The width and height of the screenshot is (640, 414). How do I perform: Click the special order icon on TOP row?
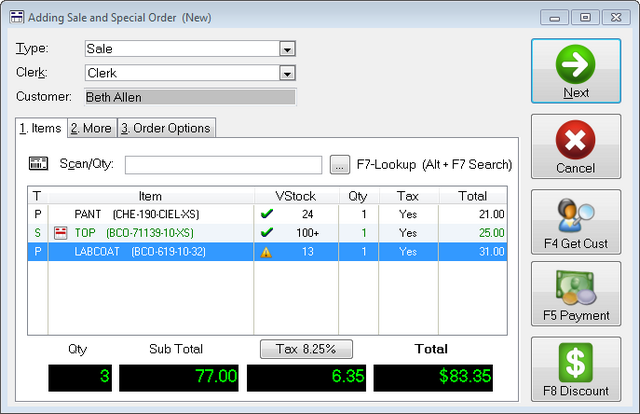tap(60, 233)
